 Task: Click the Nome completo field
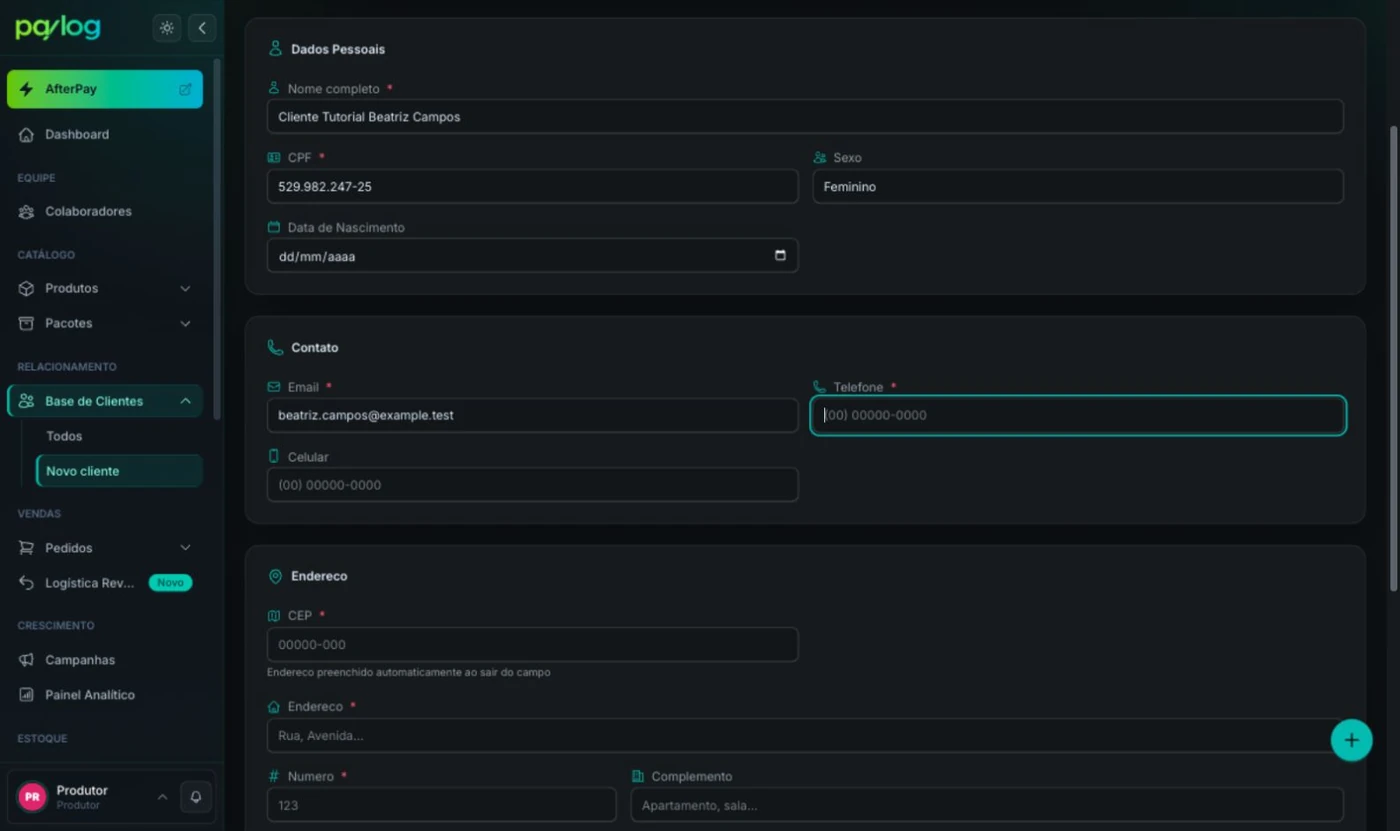point(805,116)
